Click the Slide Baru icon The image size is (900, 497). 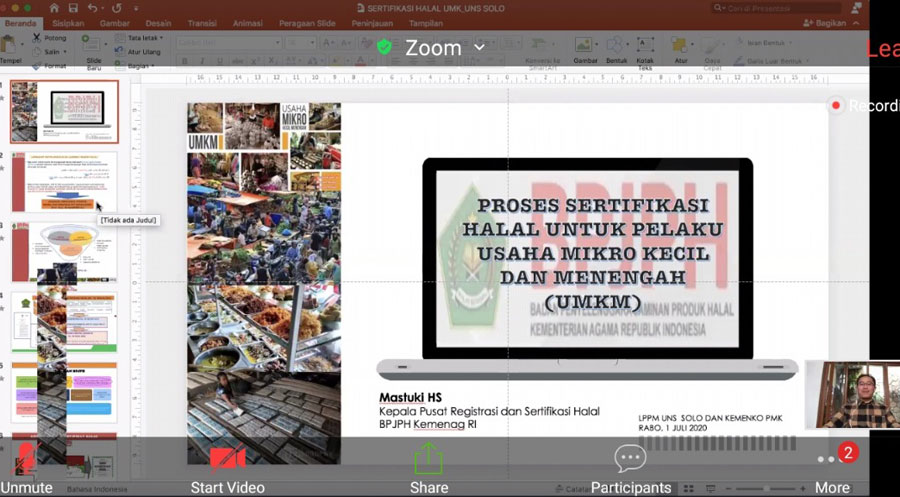point(91,43)
